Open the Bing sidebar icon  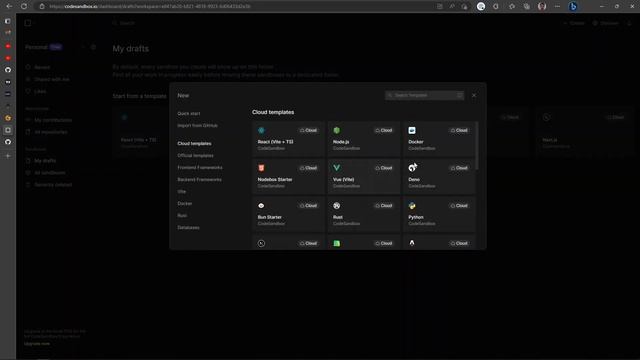tap(573, 6)
